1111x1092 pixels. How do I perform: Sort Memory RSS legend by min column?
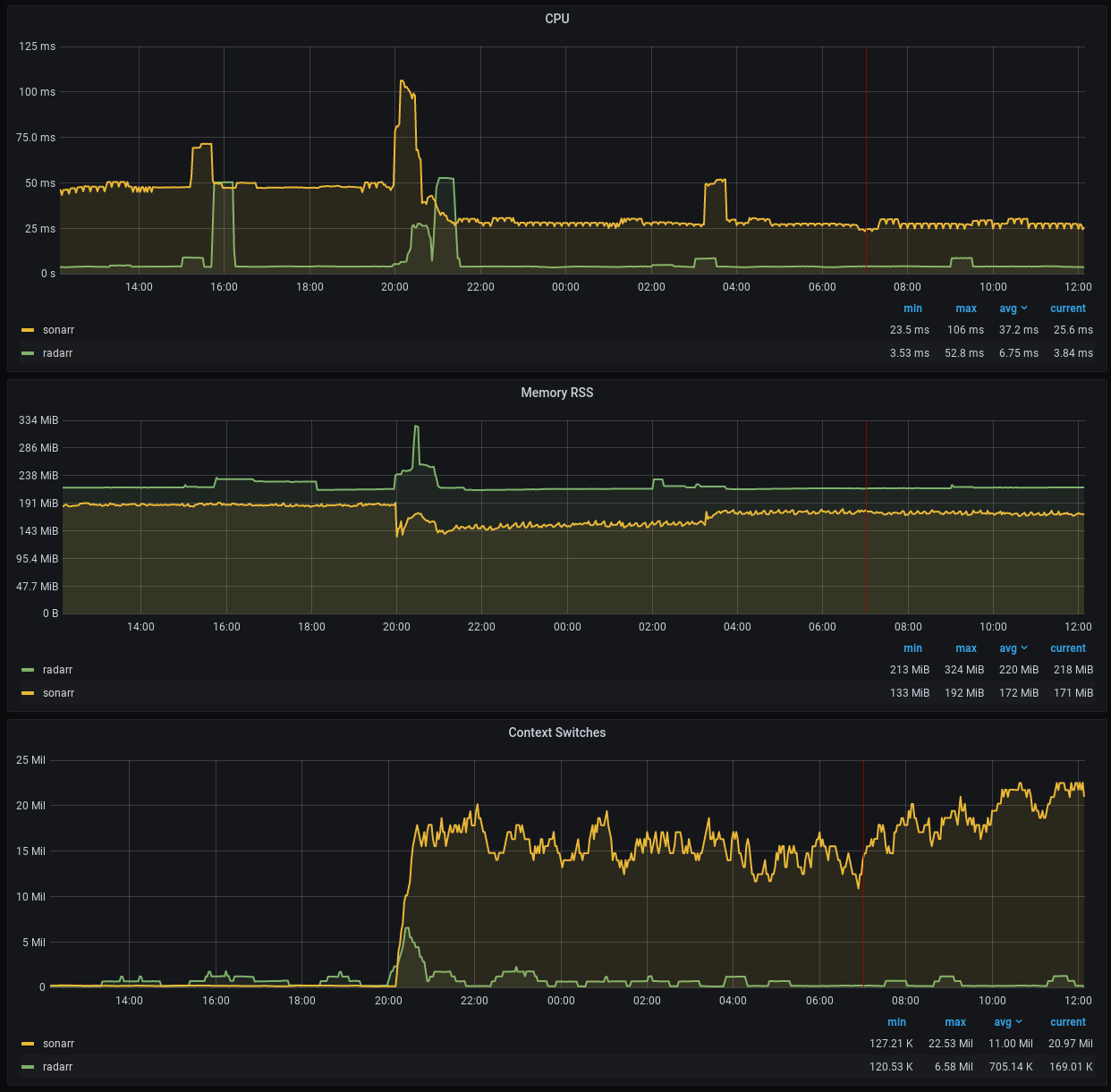pyautogui.click(x=912, y=648)
